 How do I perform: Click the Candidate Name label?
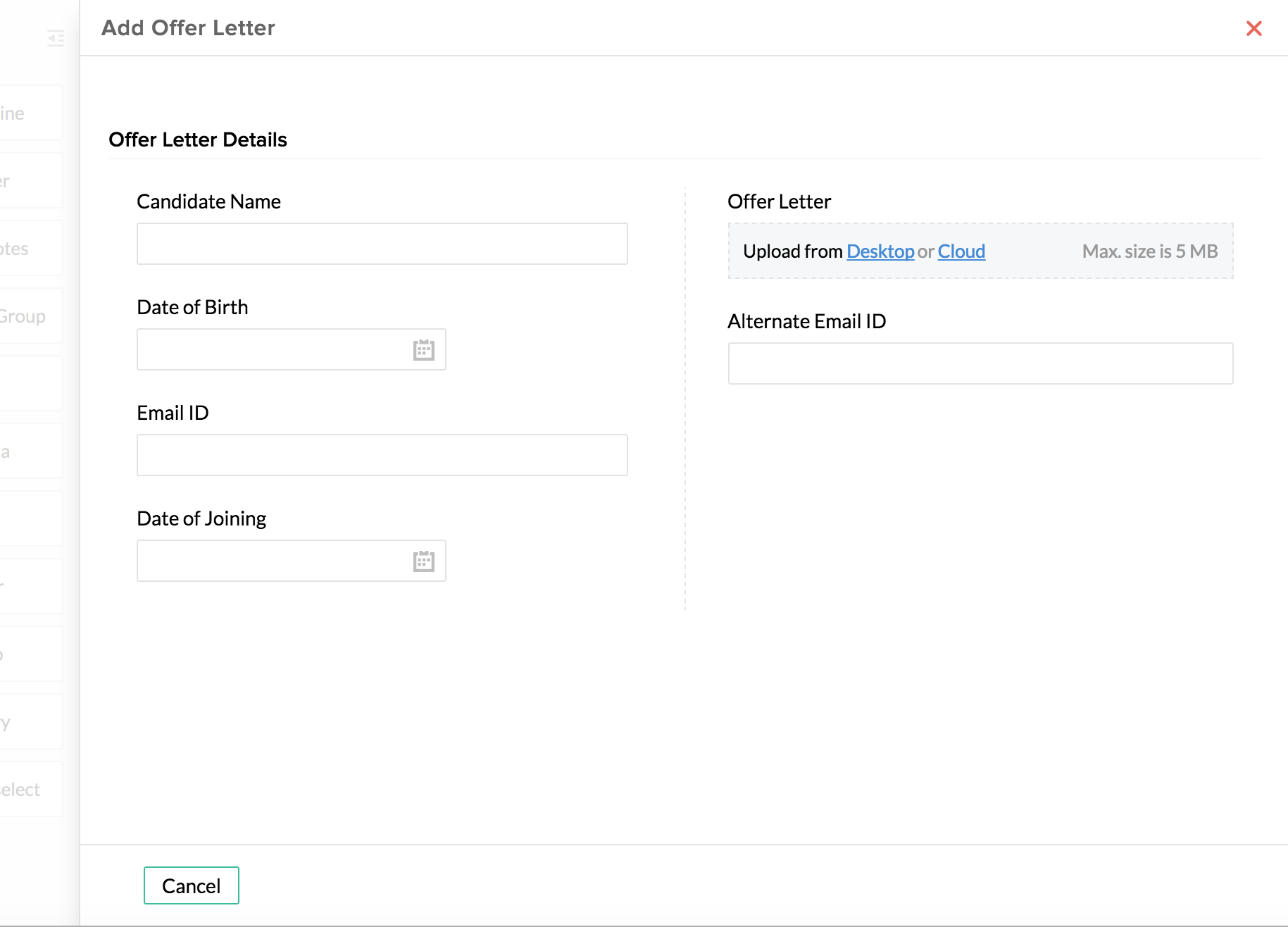[208, 201]
